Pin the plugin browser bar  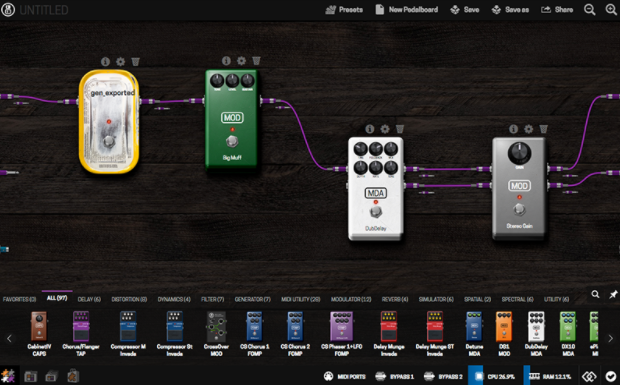613,294
